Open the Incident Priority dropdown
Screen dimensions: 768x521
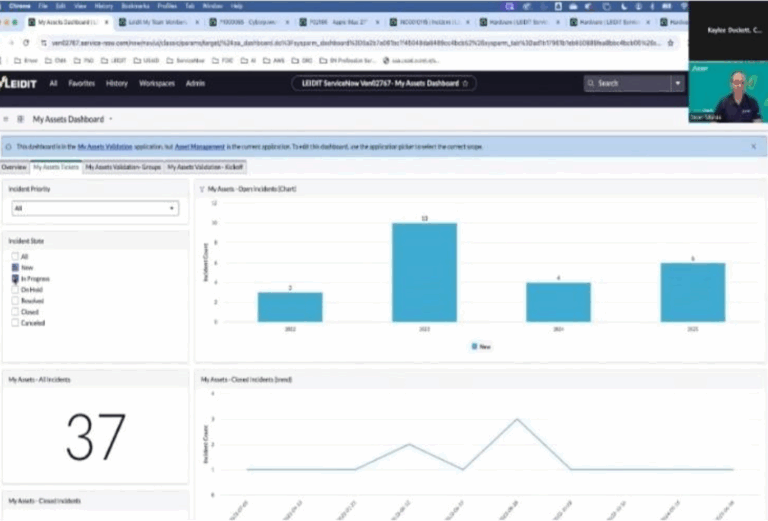(x=94, y=208)
